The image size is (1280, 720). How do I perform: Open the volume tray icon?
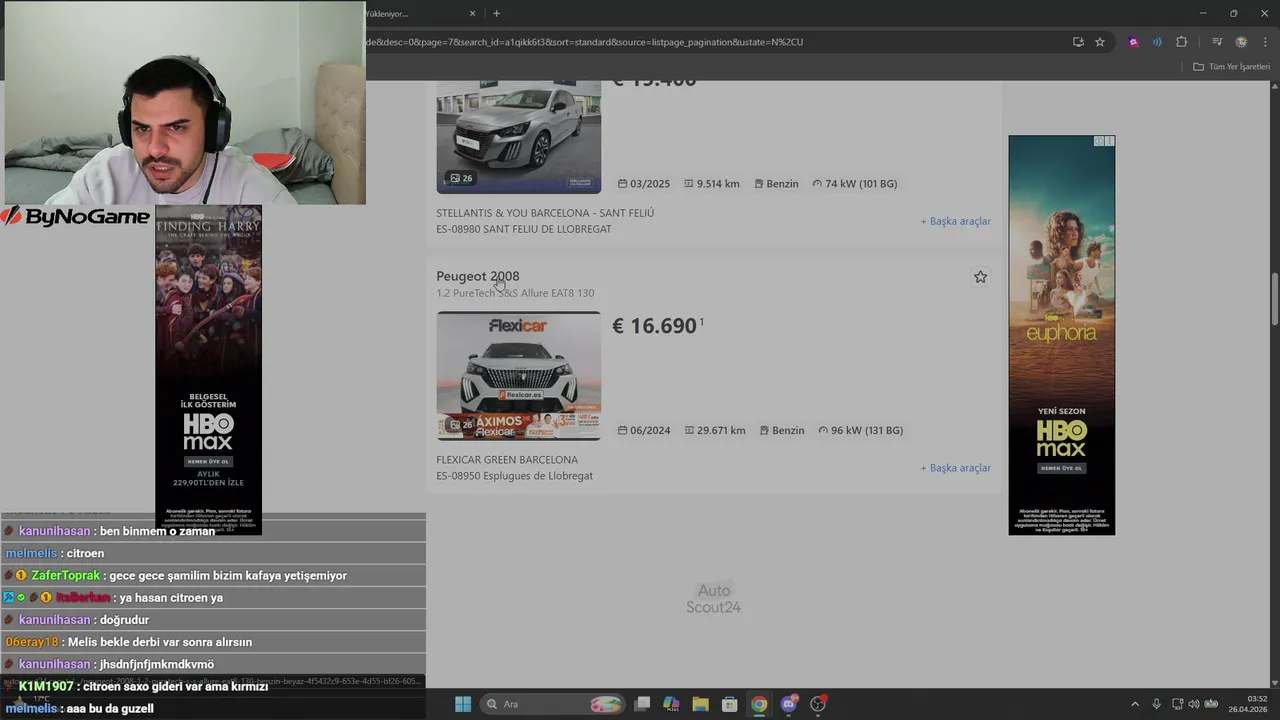click(x=1193, y=704)
